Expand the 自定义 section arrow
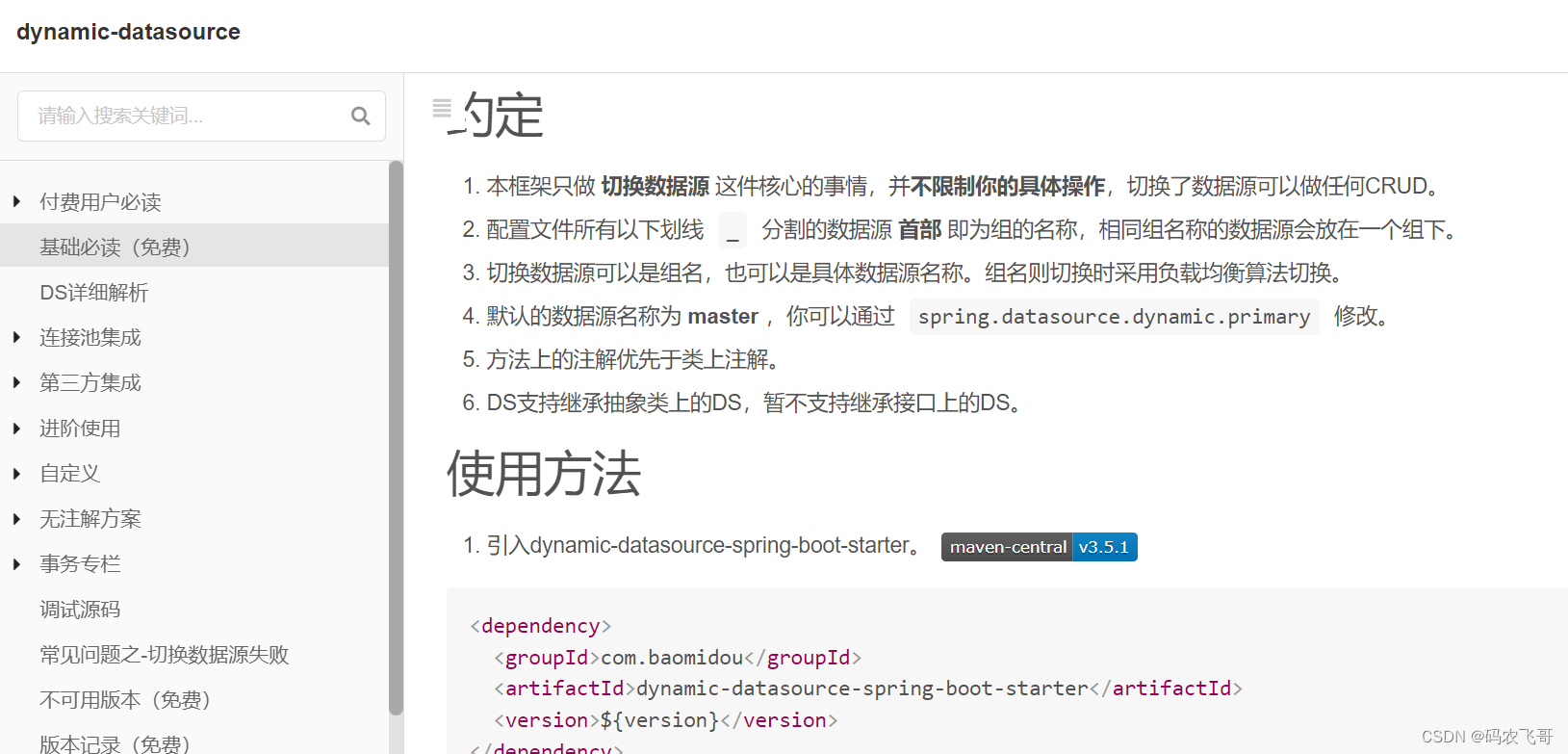 [x=16, y=473]
